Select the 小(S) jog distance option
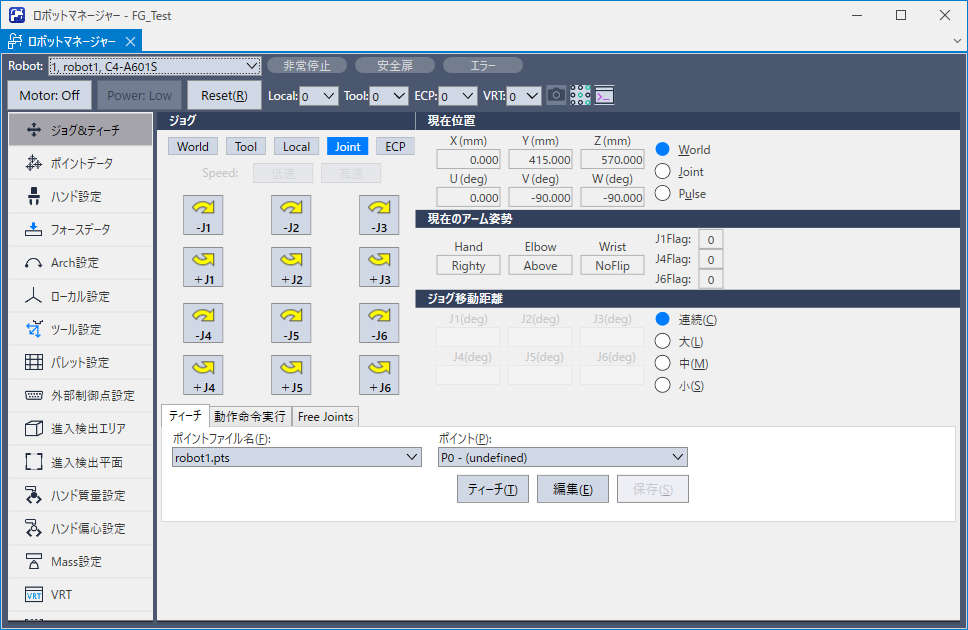 pos(661,384)
